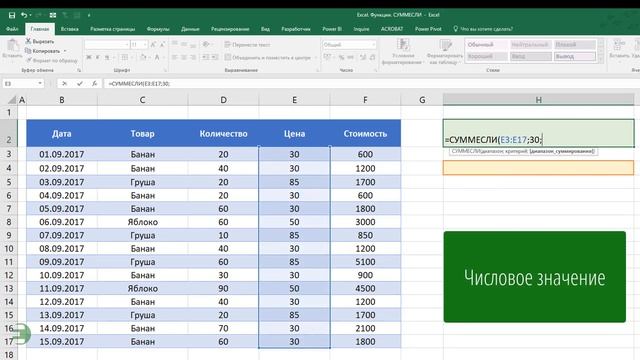Toggle Italic (К) formatting
Viewport: 640px width, 360px height.
pos(98,58)
